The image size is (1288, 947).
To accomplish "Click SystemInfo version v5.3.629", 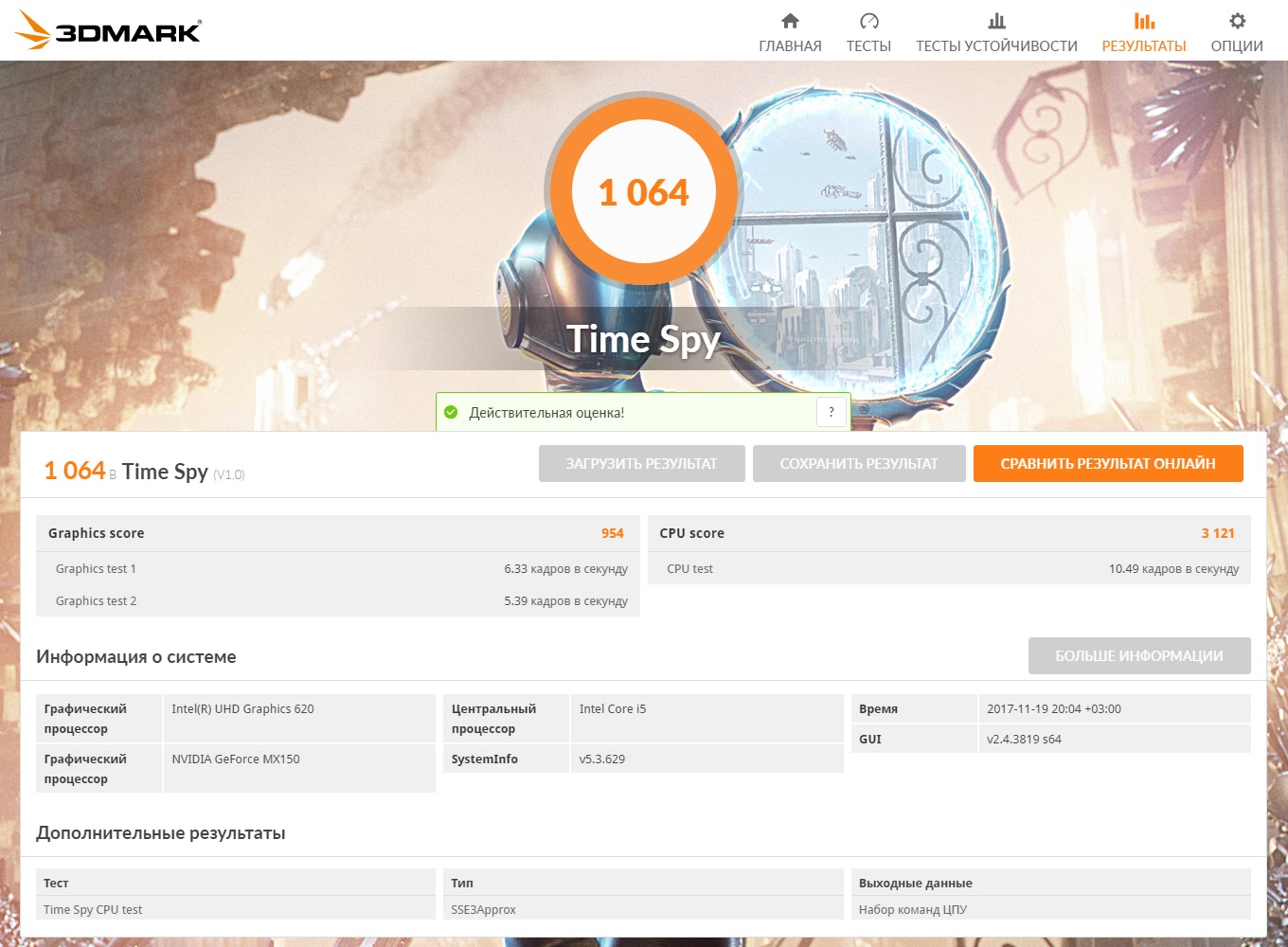I will (707, 759).
